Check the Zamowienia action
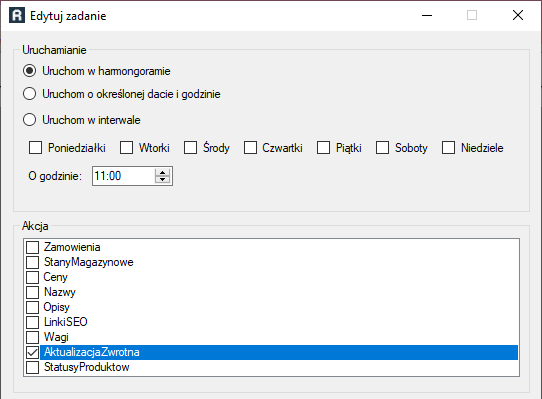 pos(32,247)
